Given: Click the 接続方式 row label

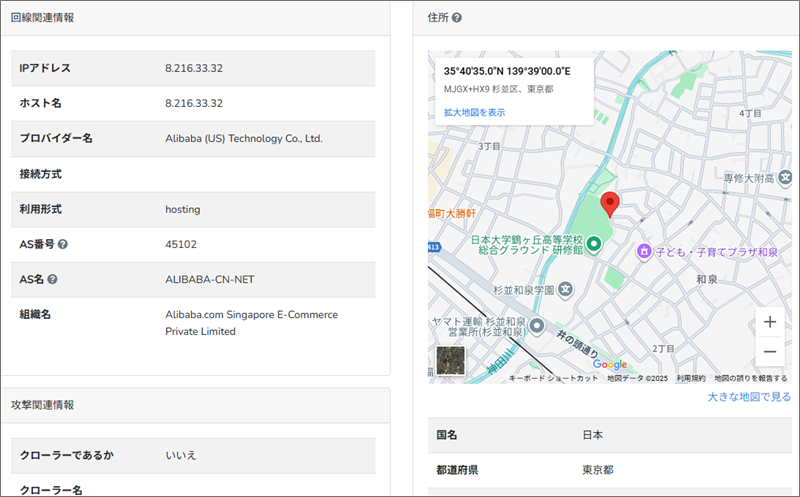Looking at the screenshot, I should (40, 174).
